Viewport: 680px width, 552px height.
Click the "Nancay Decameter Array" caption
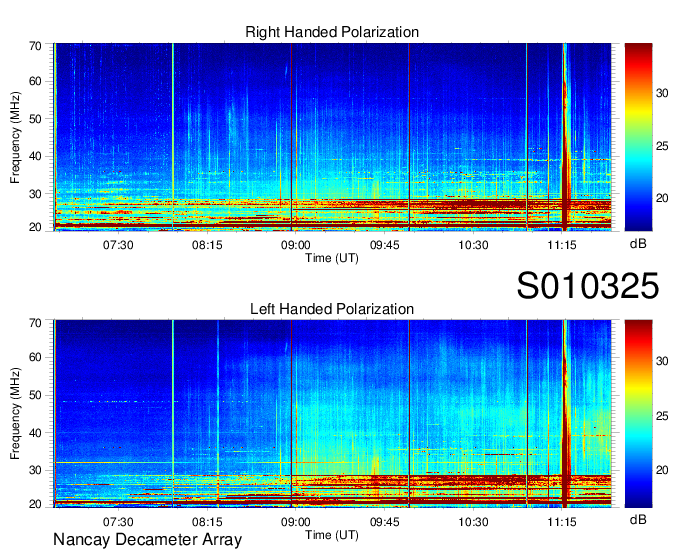(x=147, y=540)
